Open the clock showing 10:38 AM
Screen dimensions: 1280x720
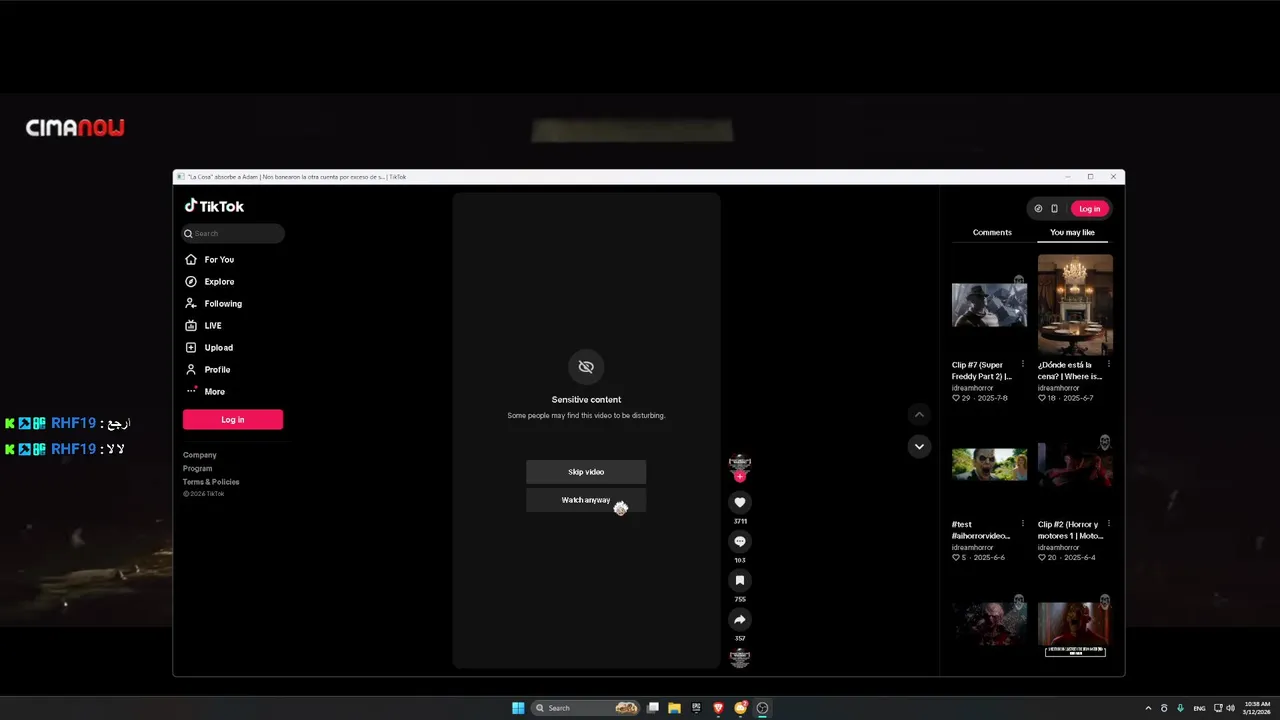coord(1257,708)
